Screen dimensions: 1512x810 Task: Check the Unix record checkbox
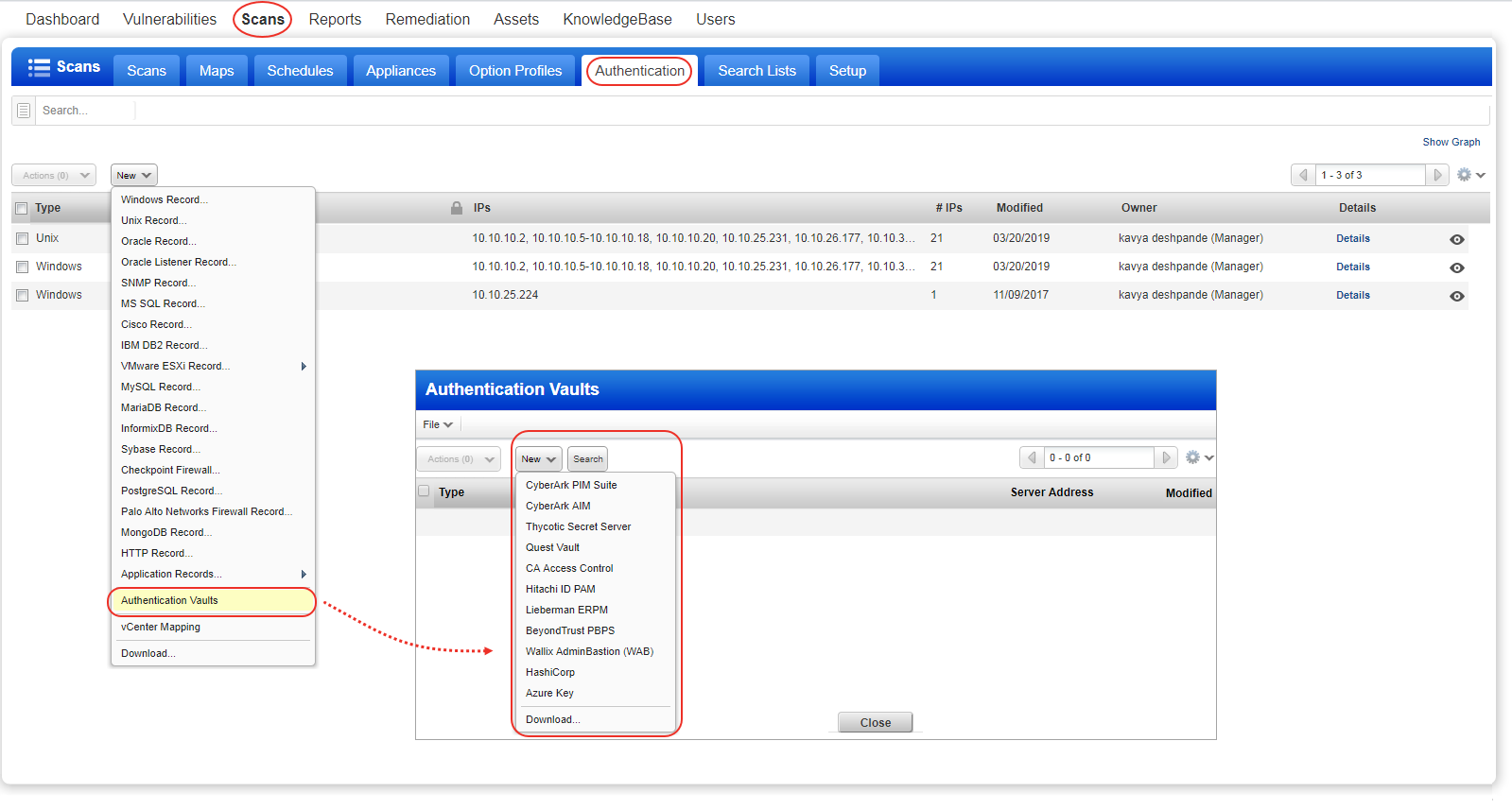point(22,238)
